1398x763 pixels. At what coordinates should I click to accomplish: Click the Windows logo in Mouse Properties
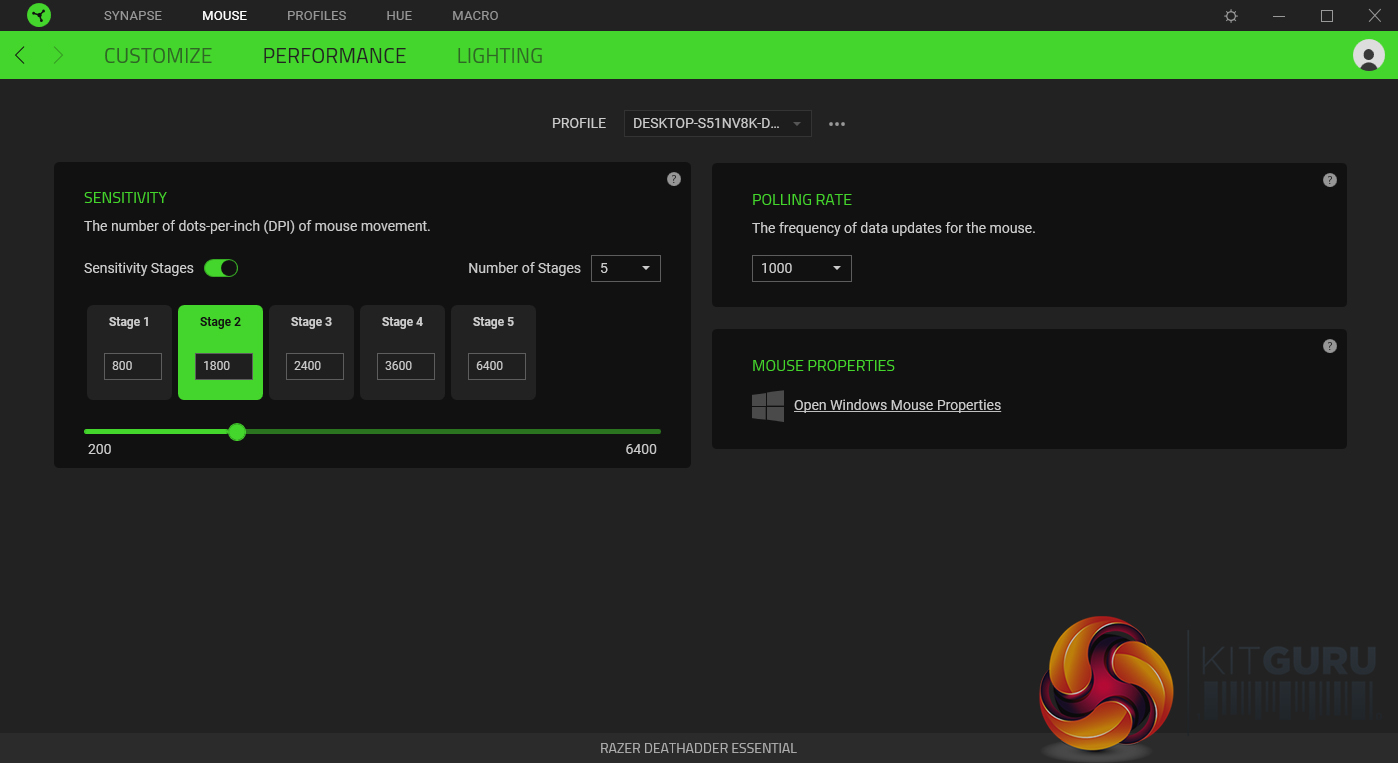coord(768,406)
